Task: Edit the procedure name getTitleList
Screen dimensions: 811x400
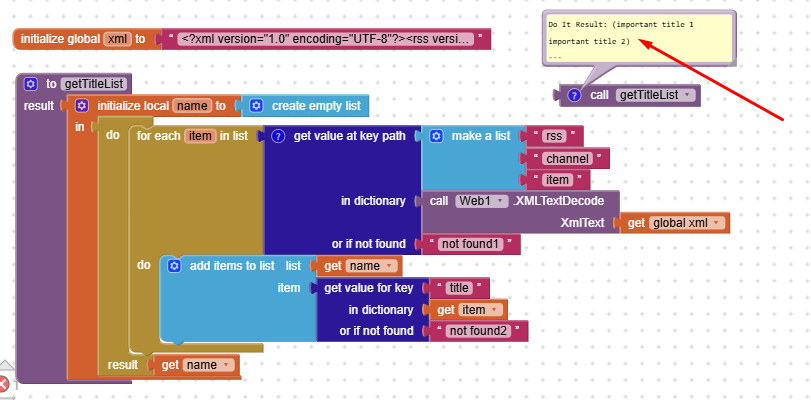Action: click(x=93, y=84)
